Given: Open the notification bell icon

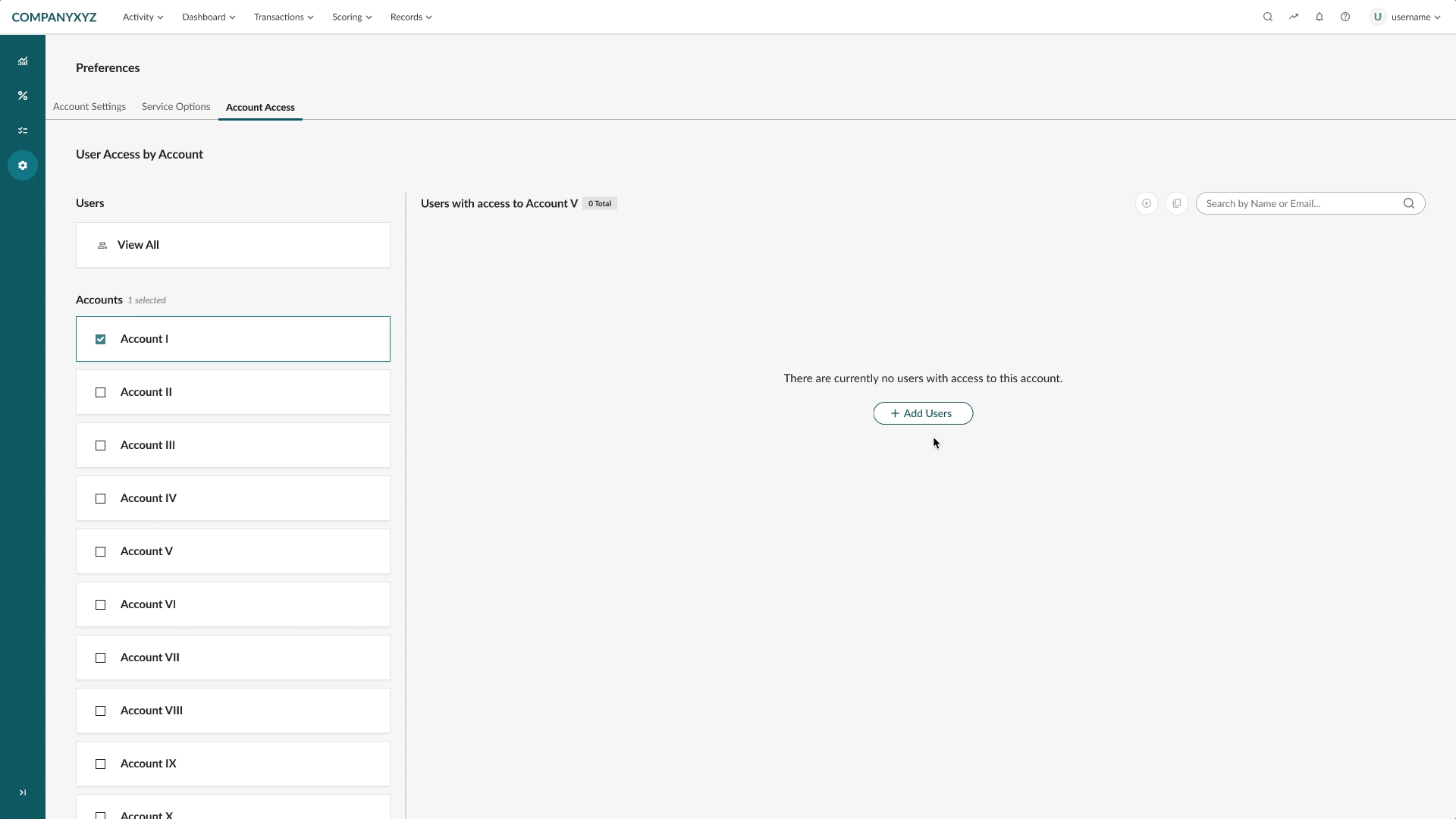Looking at the screenshot, I should tap(1319, 17).
